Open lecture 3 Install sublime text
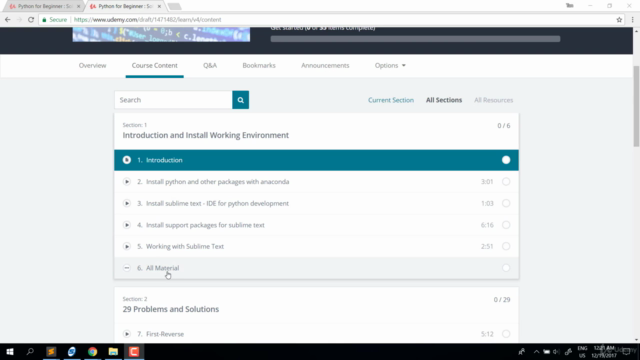 coord(316,203)
